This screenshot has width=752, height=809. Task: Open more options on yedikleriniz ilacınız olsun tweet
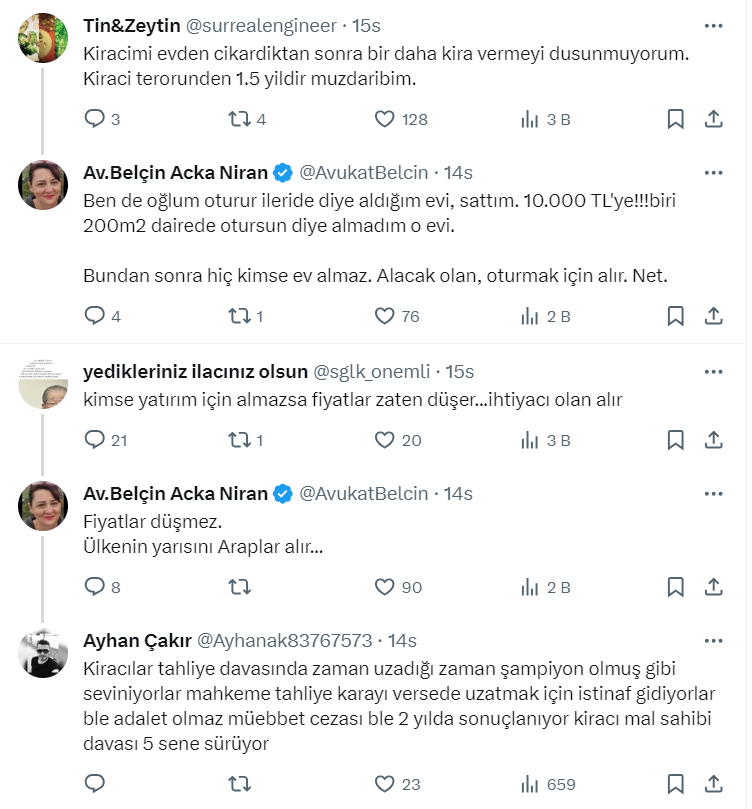pyautogui.click(x=714, y=372)
